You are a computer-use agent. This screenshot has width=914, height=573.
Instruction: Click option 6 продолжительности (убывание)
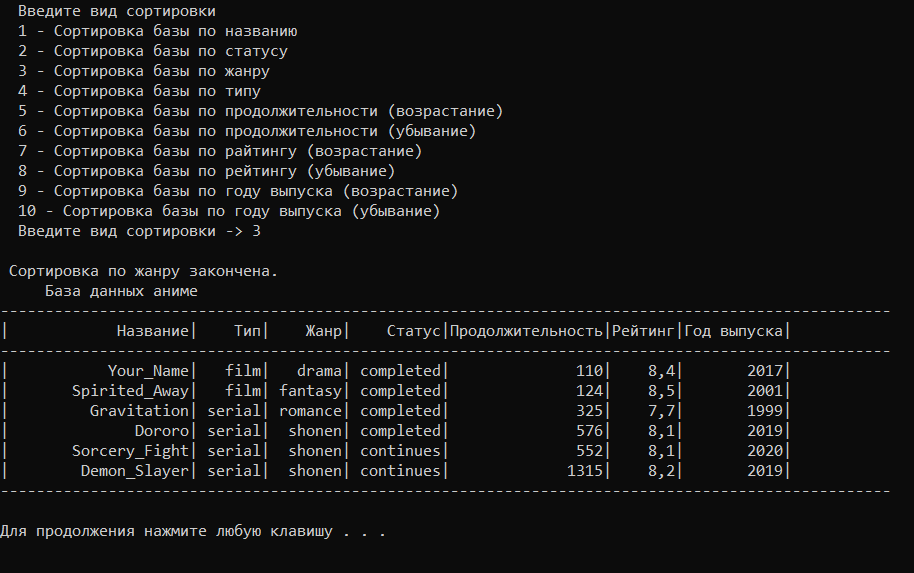point(247,131)
